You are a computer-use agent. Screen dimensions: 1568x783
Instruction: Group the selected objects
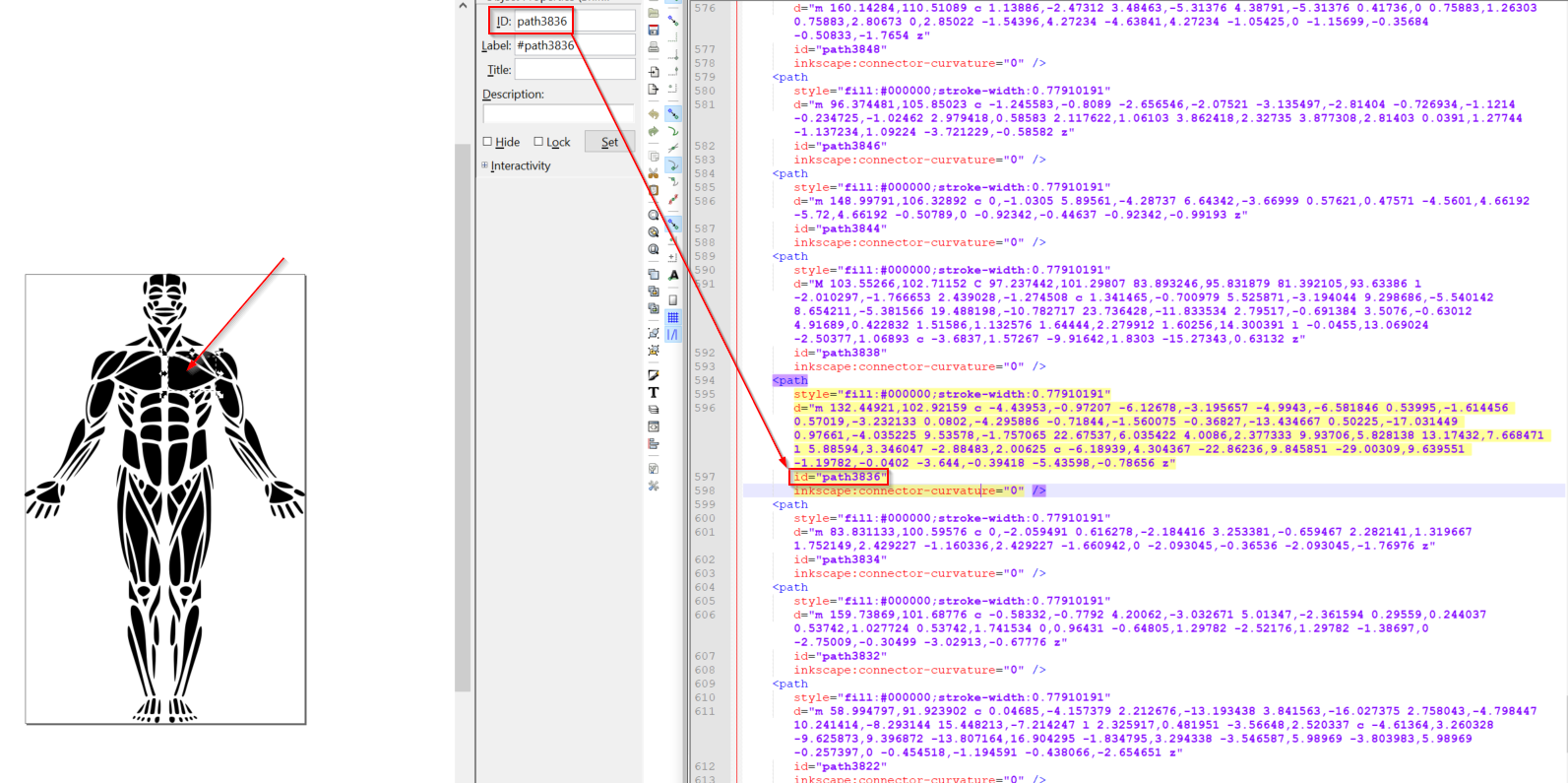pos(654,333)
